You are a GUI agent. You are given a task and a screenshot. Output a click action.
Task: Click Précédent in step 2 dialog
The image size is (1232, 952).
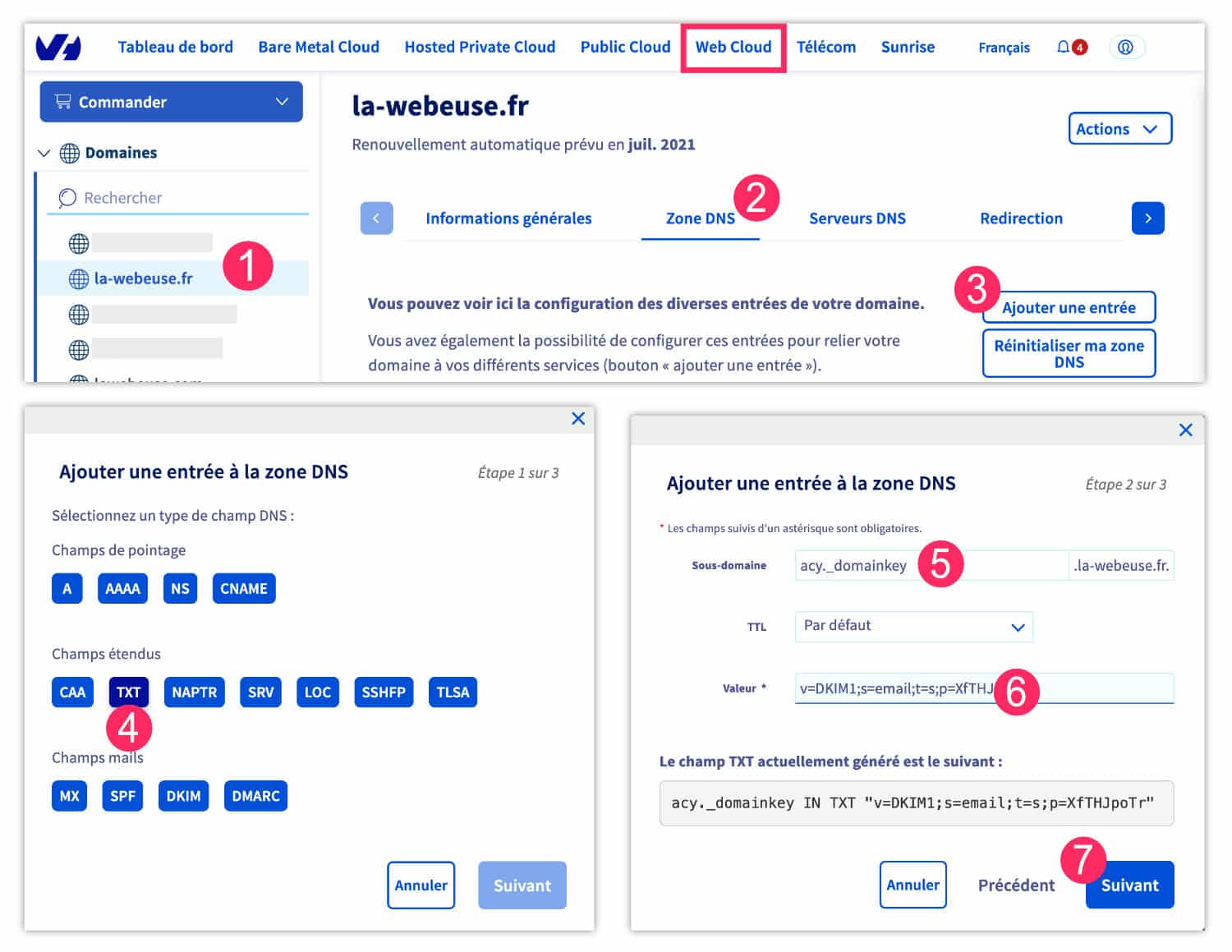coord(1016,885)
